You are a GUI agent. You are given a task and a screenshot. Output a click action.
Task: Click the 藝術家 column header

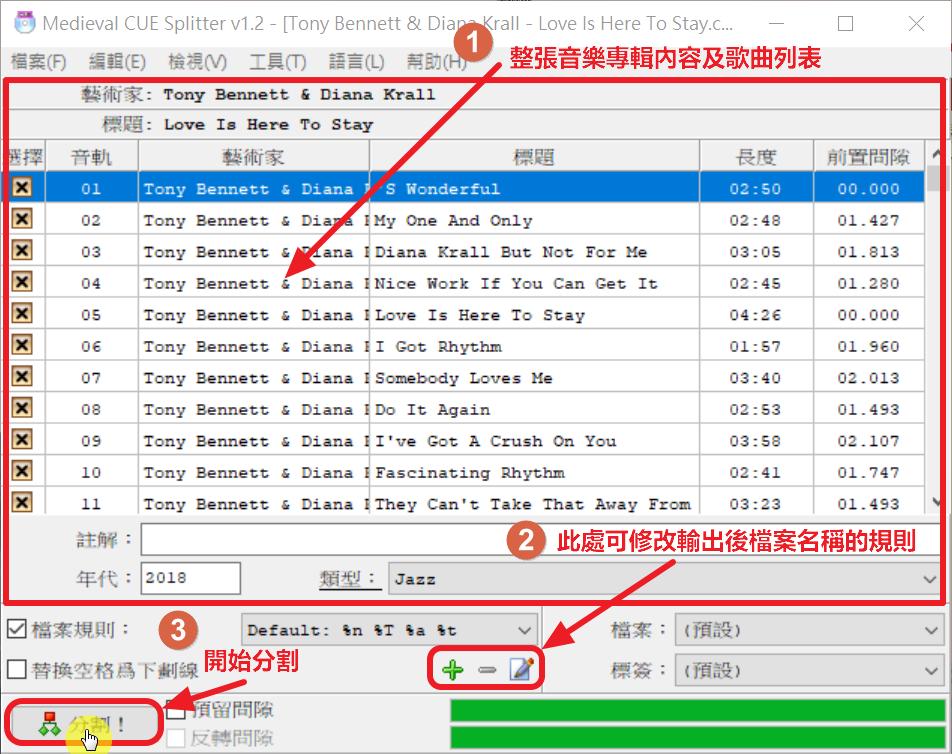[254, 157]
